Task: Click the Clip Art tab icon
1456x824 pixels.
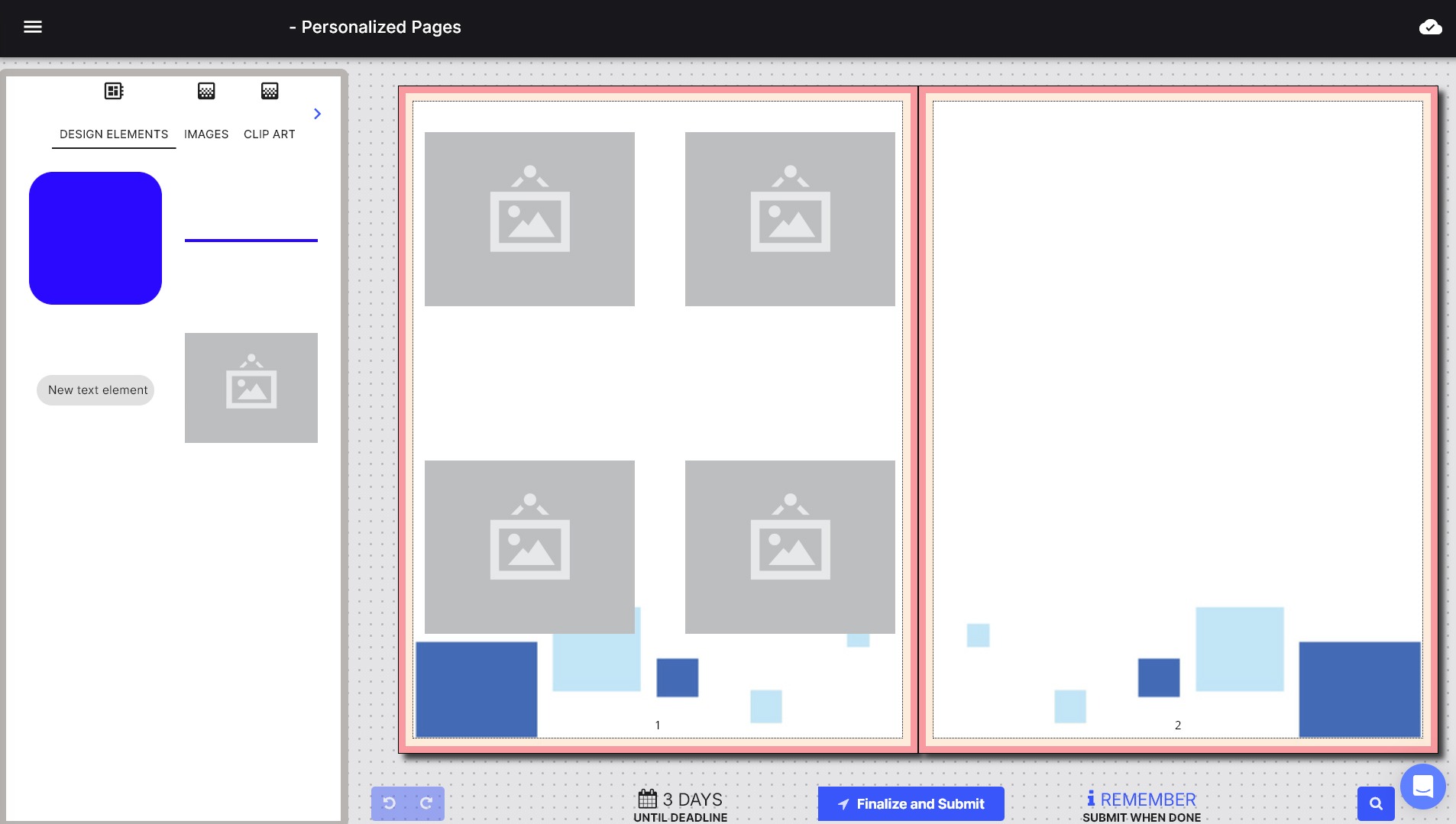Action: coord(270,91)
